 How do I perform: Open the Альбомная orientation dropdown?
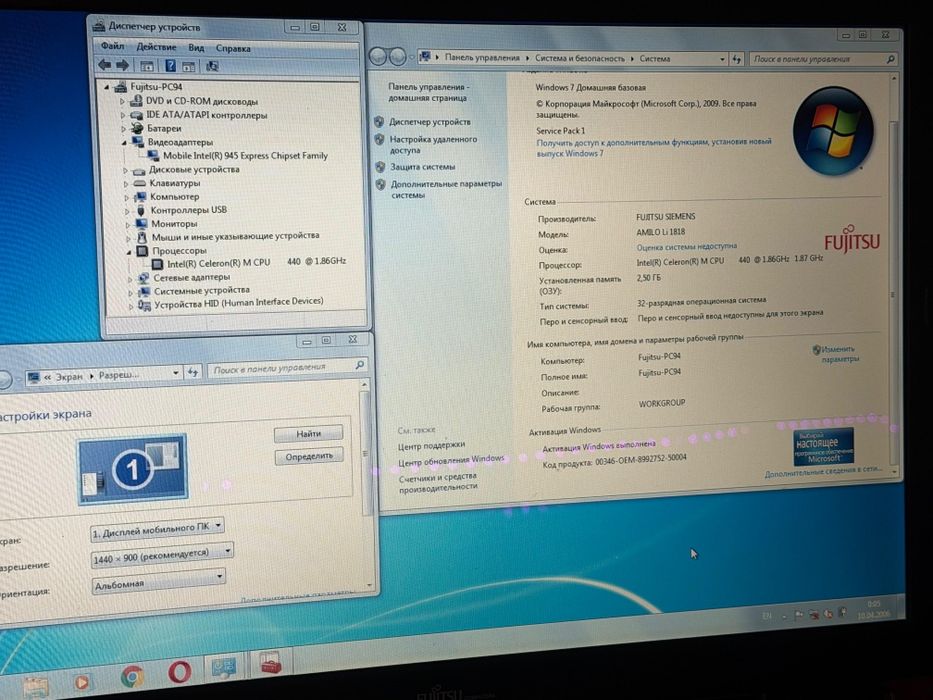[x=159, y=580]
